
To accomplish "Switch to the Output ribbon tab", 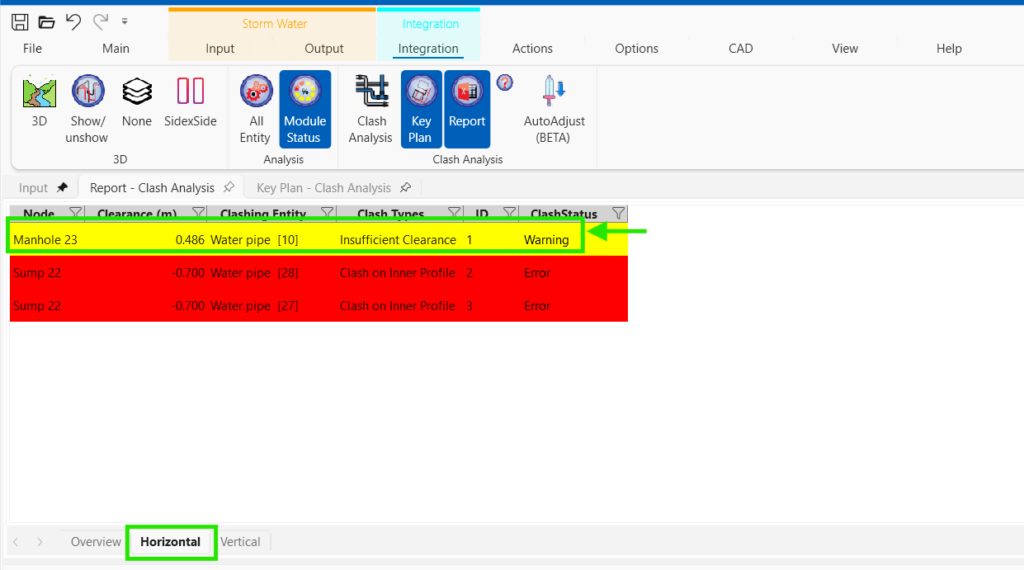I will click(x=324, y=48).
